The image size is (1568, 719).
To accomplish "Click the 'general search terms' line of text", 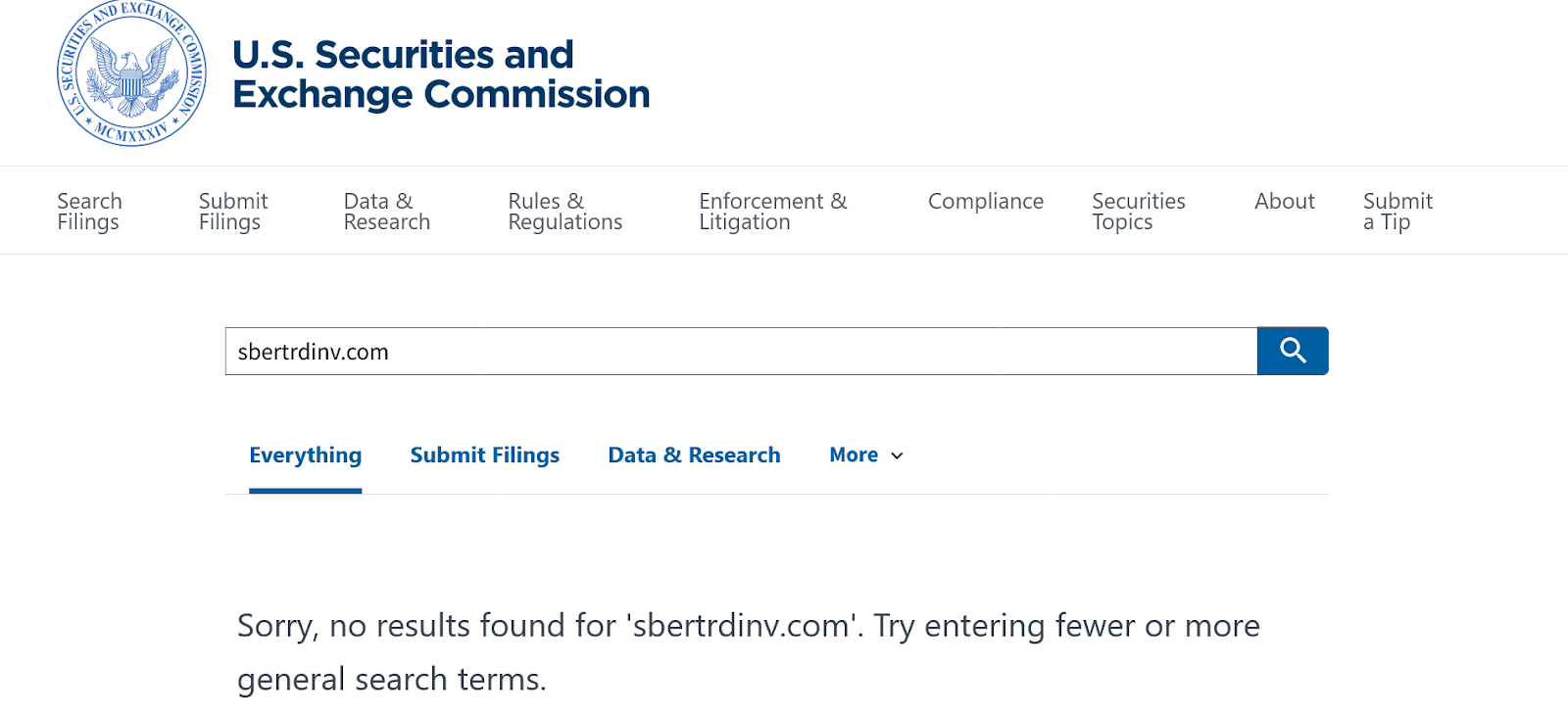I will (391, 680).
